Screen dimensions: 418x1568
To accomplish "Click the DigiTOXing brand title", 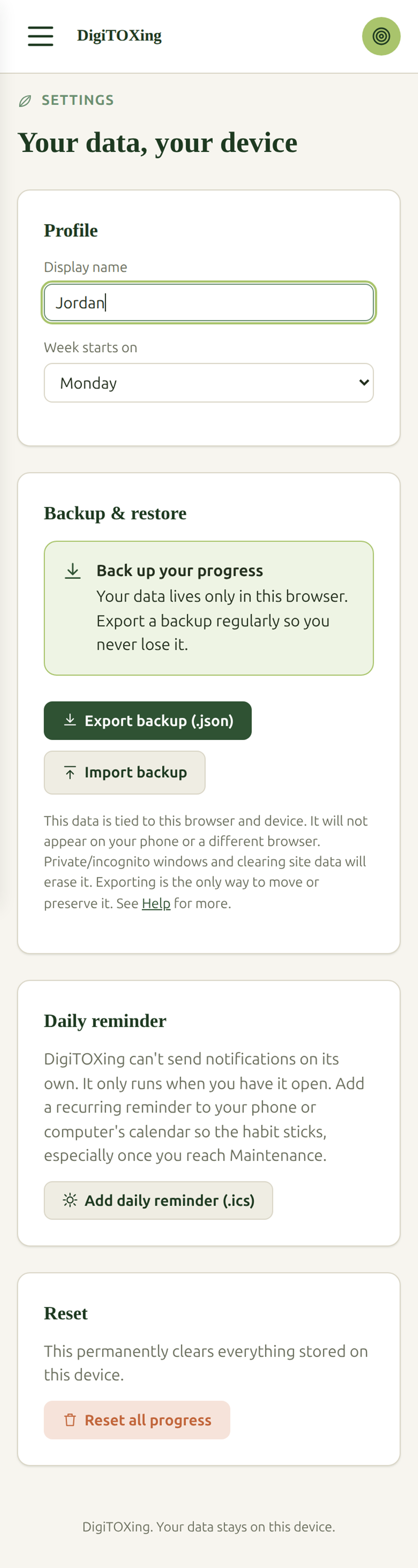I will 119,36.
